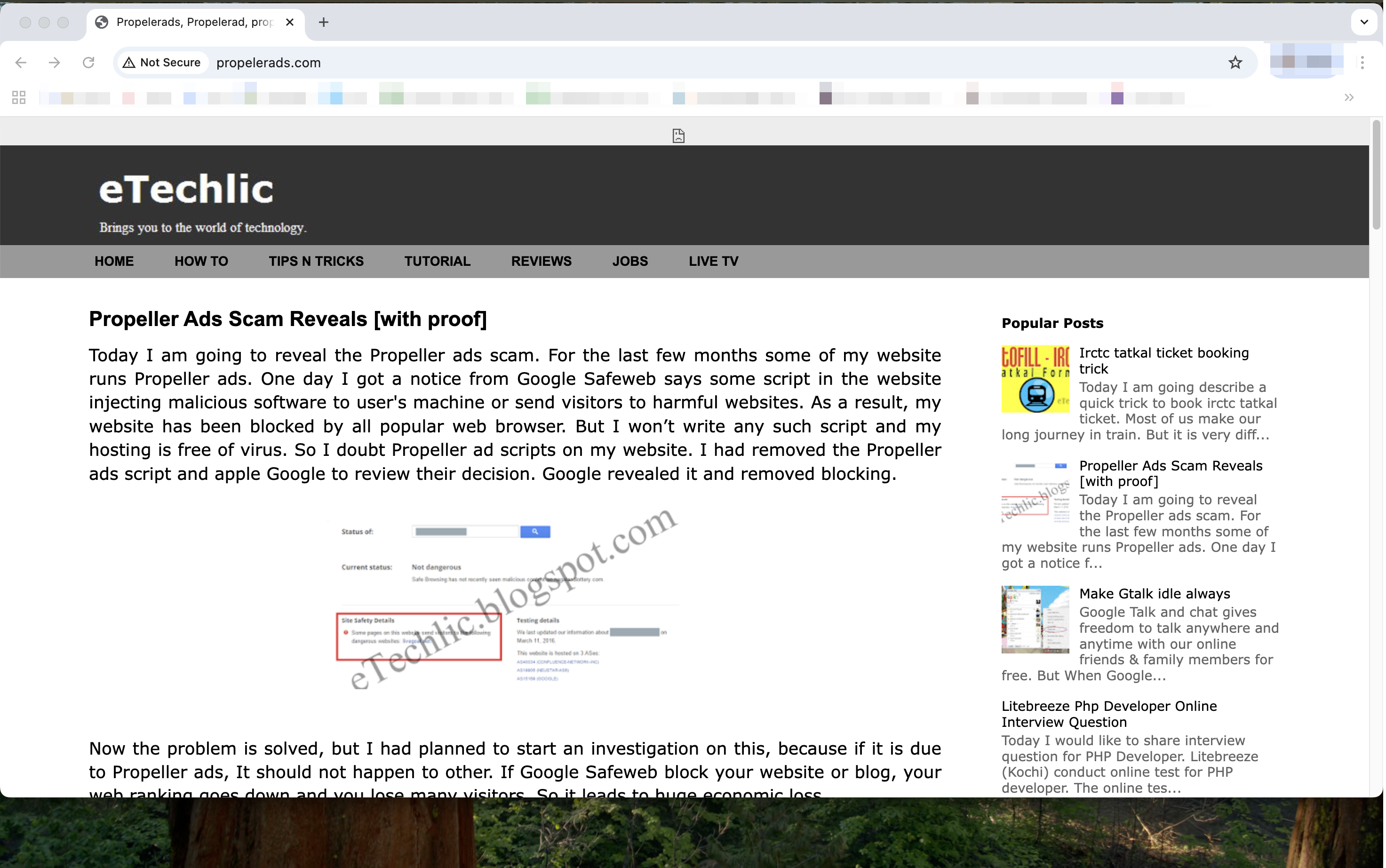Open the LIVE TV nav item
The image size is (1386, 868).
713,261
